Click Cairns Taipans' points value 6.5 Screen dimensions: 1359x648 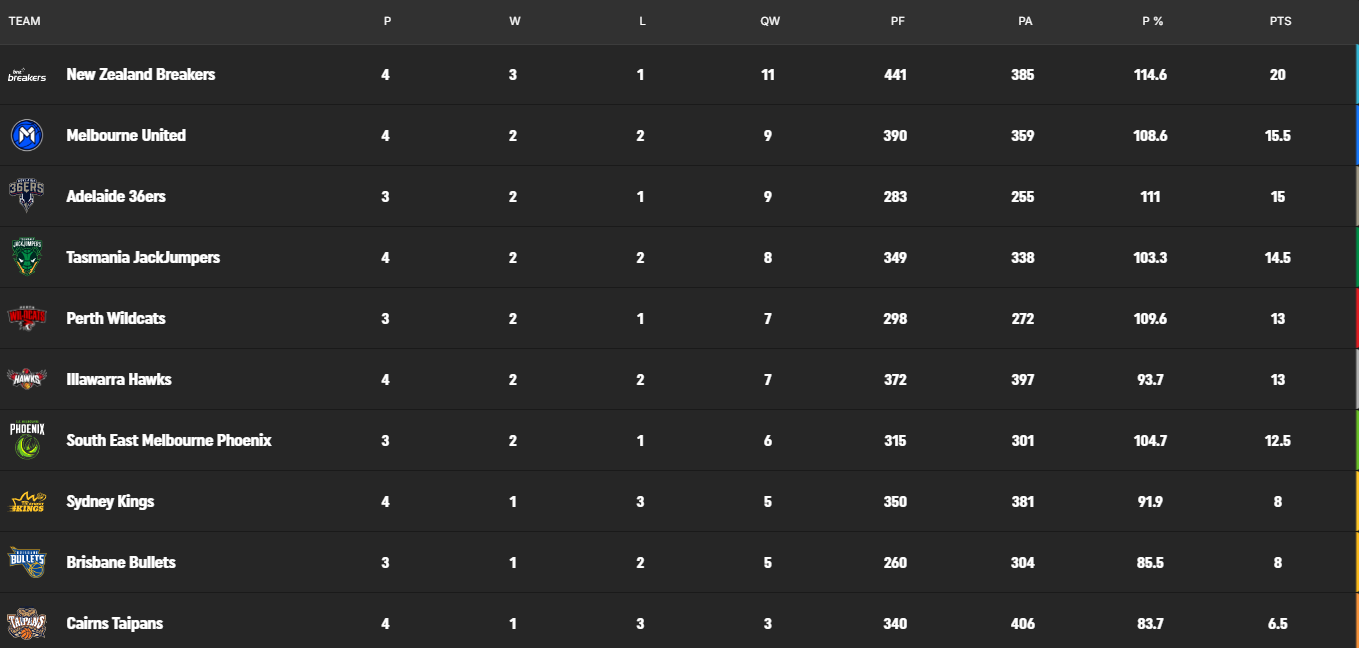click(x=1277, y=624)
